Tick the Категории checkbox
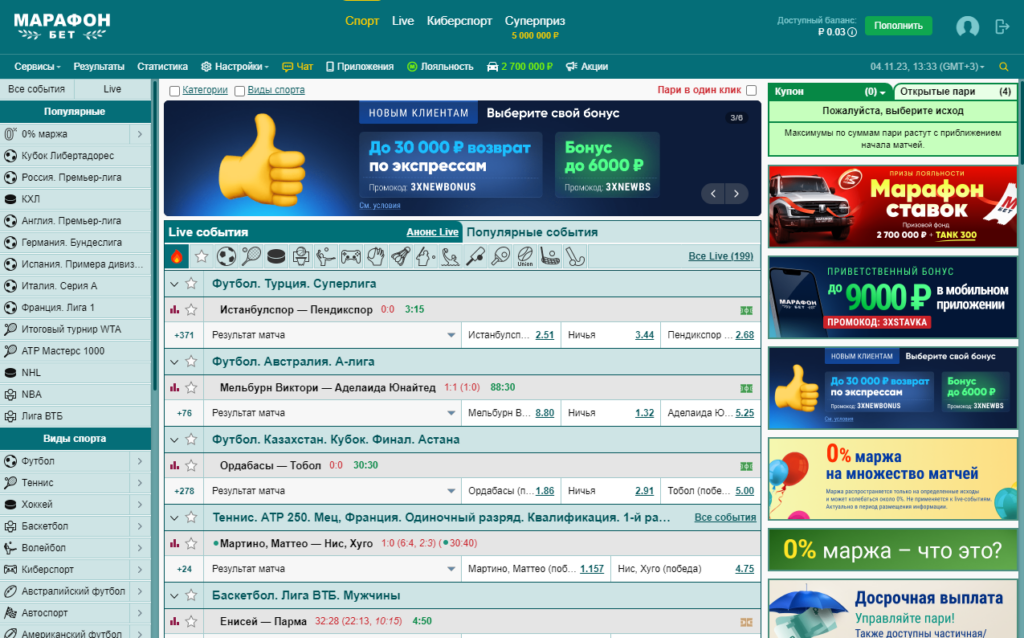The height and width of the screenshot is (638, 1024). coord(174,91)
